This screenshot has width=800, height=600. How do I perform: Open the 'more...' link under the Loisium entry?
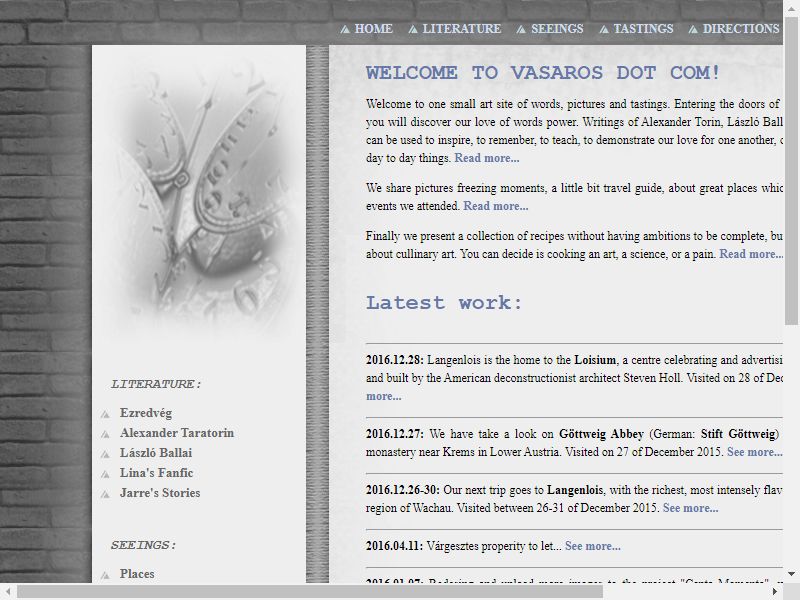384,396
